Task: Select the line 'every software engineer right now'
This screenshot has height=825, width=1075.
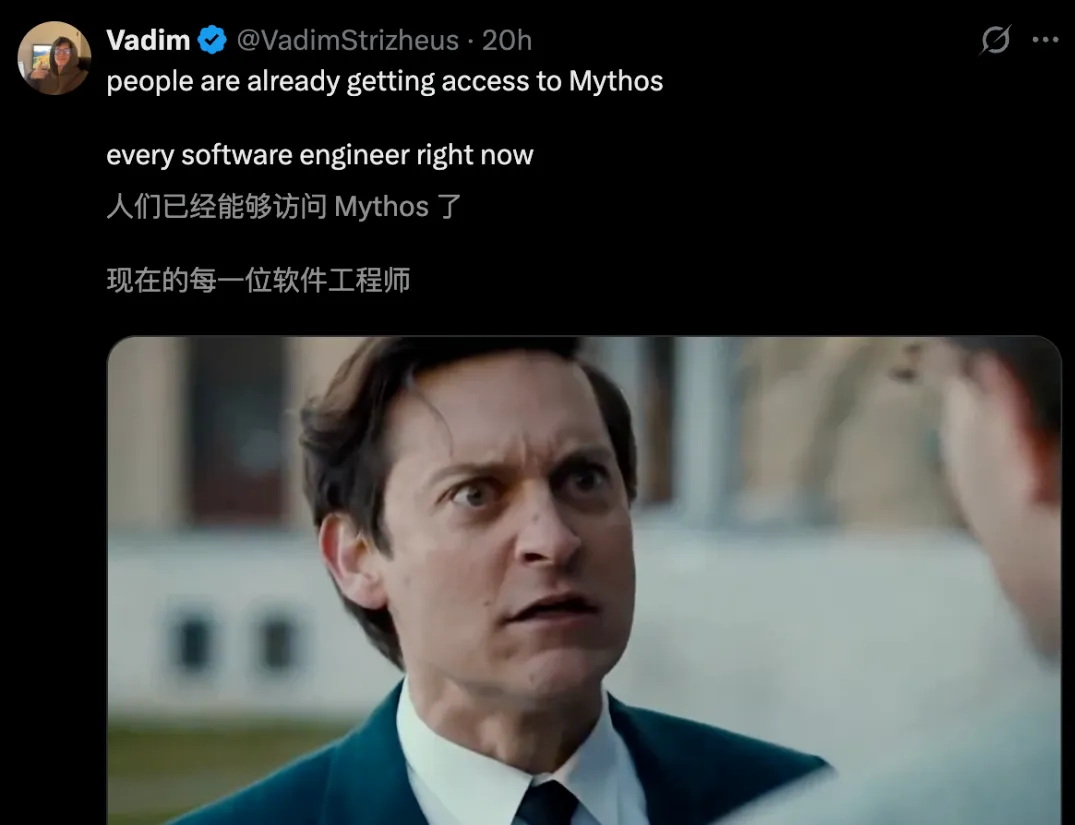Action: 319,155
